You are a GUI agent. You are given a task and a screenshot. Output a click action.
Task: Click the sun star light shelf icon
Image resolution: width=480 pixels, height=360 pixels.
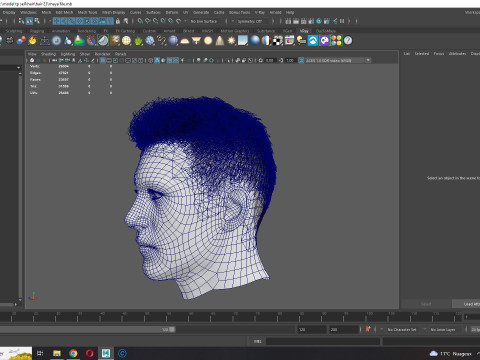[x=231, y=41]
